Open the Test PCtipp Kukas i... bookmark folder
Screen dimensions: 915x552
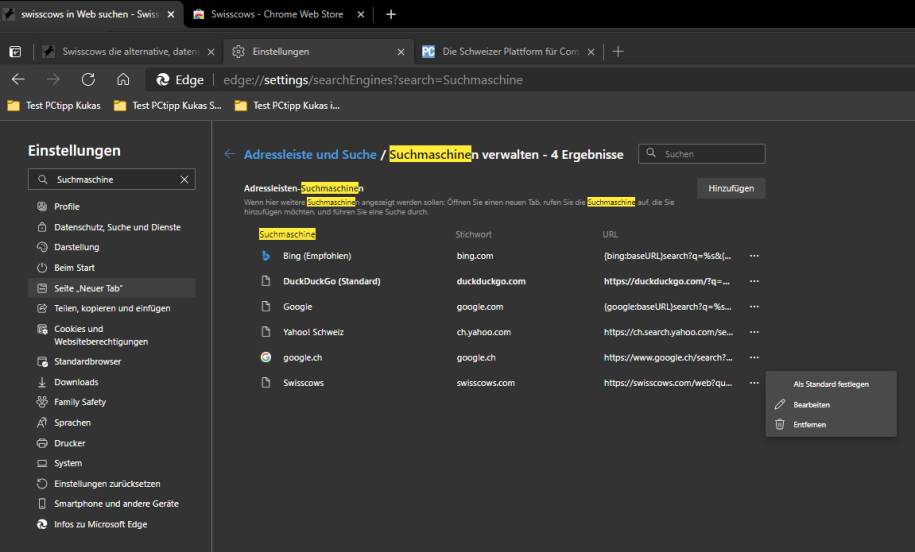287,106
